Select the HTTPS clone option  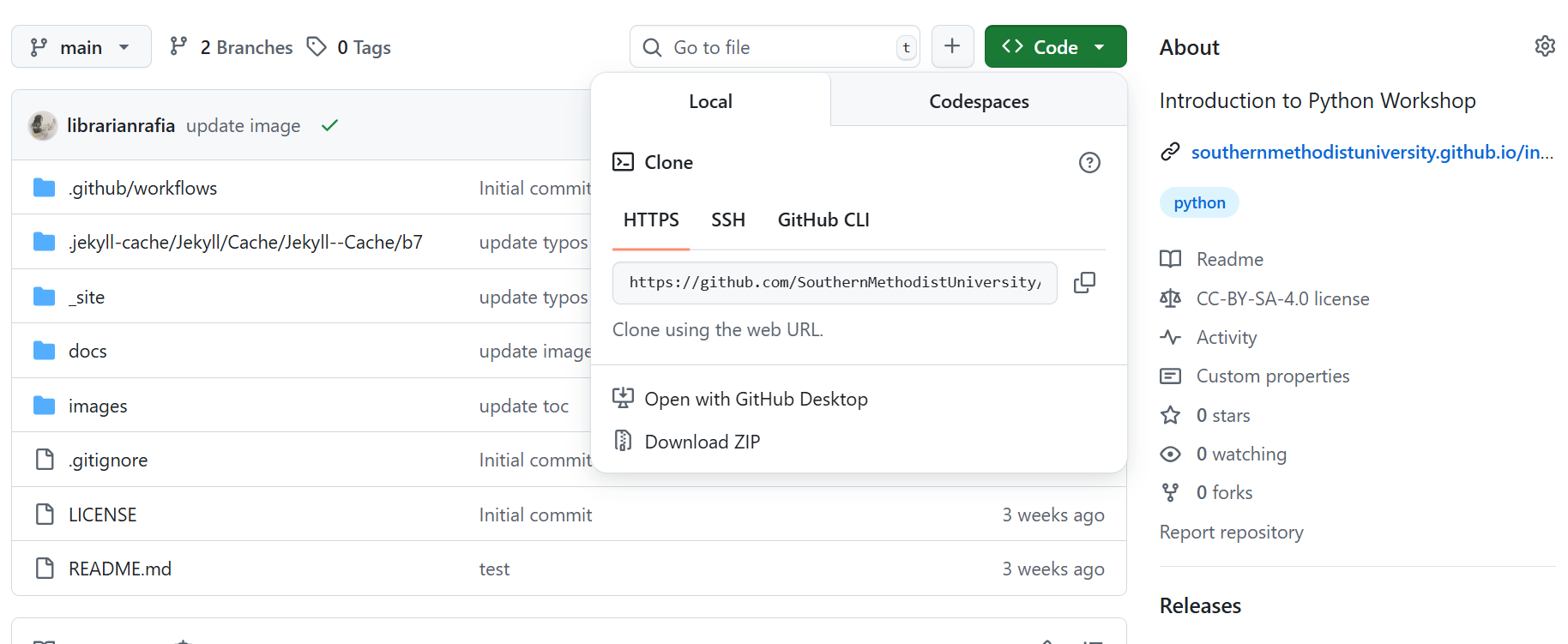point(651,220)
